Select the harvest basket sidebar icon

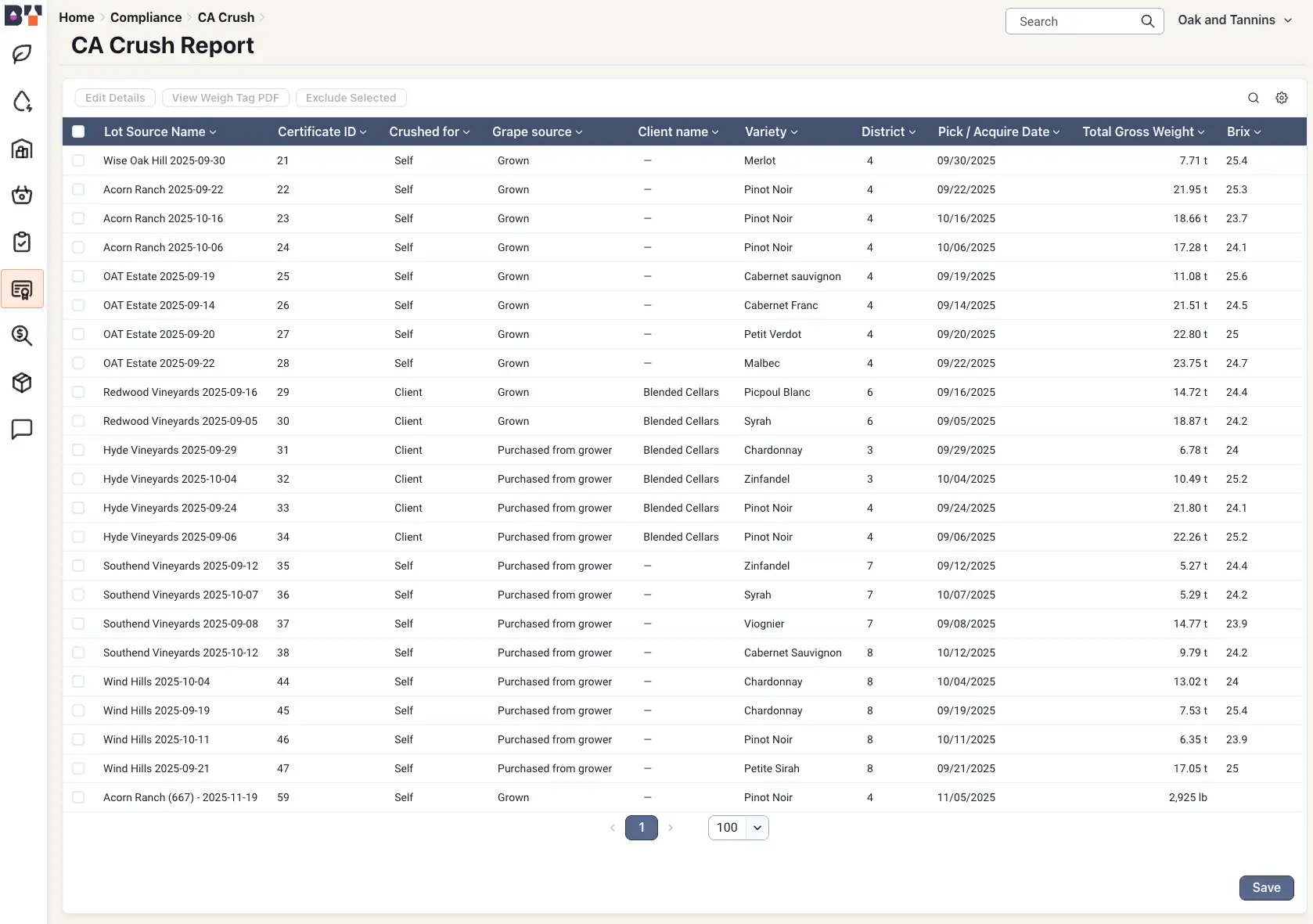[22, 196]
